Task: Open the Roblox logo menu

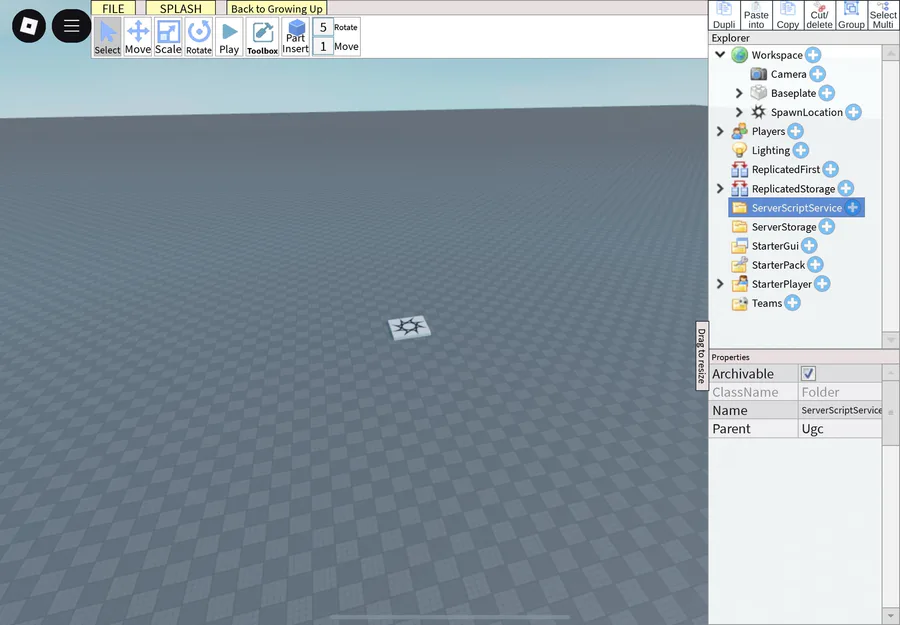Action: click(29, 26)
